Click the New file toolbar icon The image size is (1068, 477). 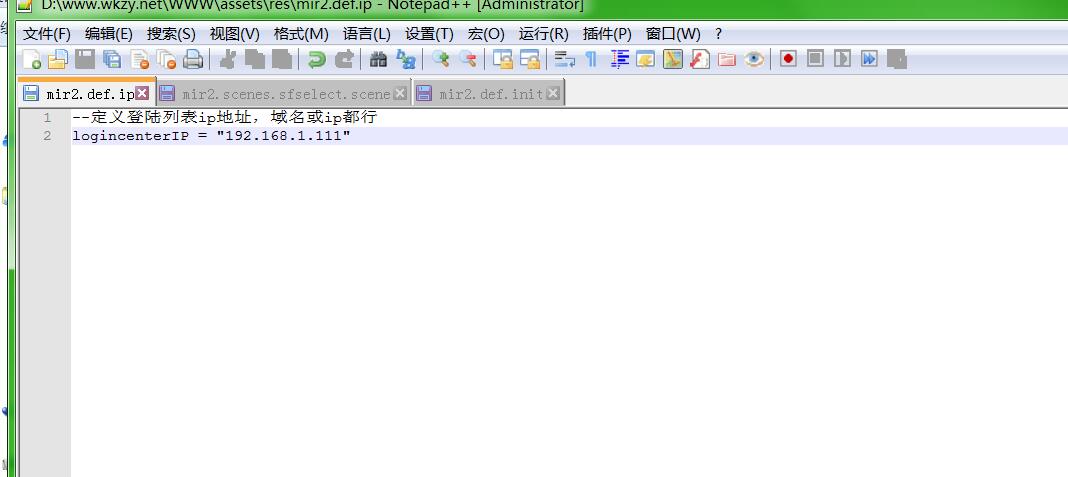(x=32, y=59)
